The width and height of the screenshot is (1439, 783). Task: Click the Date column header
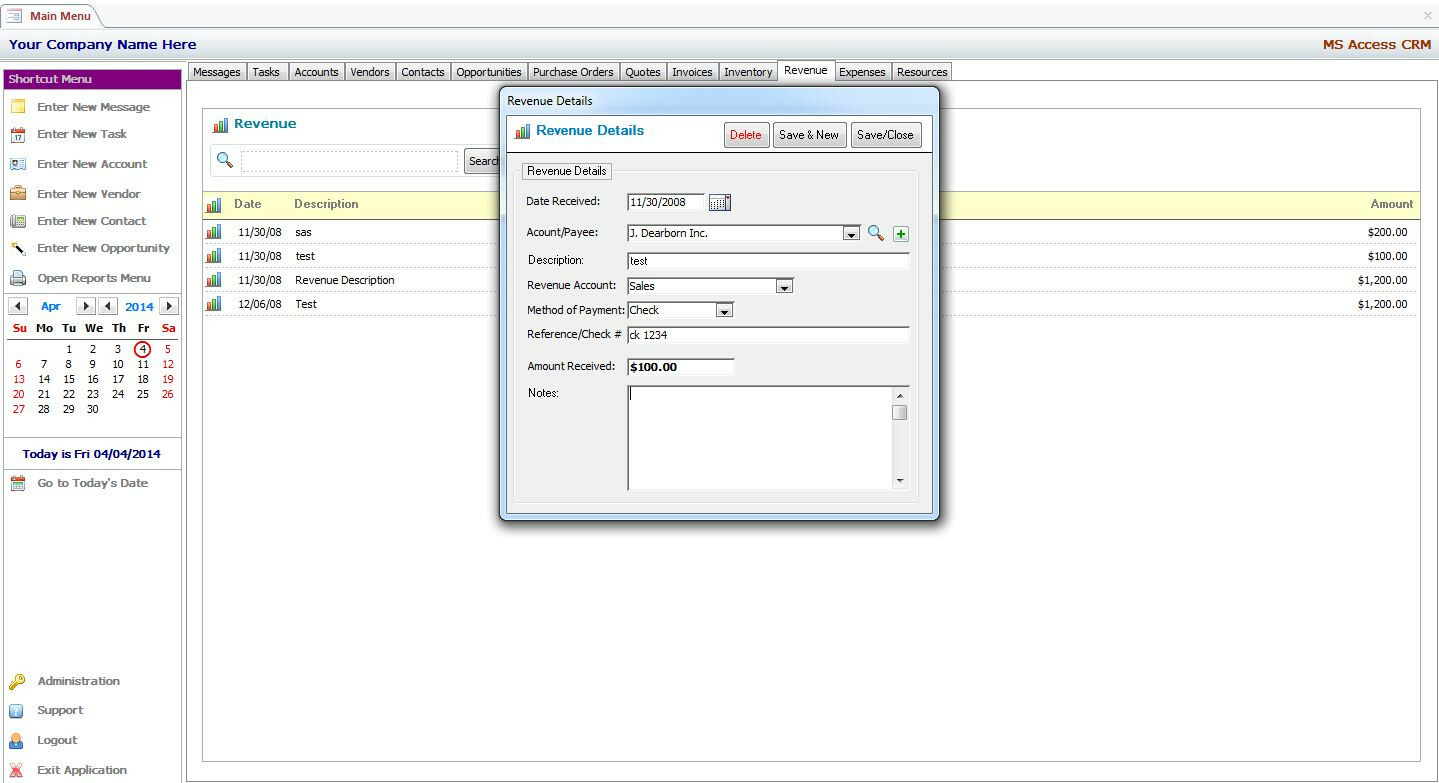tap(248, 204)
